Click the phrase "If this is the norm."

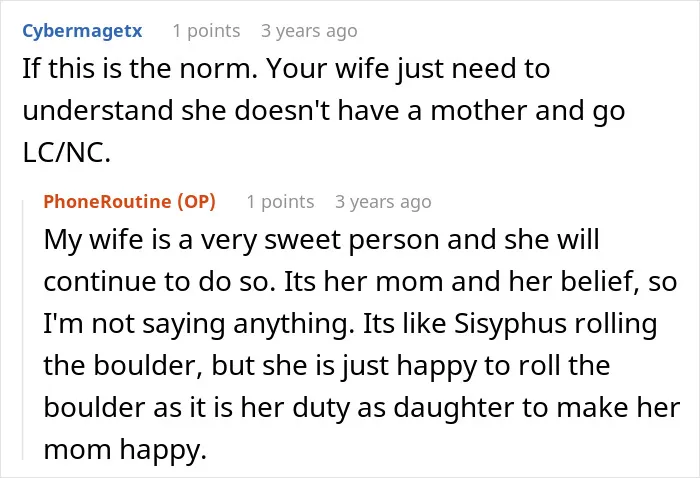(x=140, y=69)
